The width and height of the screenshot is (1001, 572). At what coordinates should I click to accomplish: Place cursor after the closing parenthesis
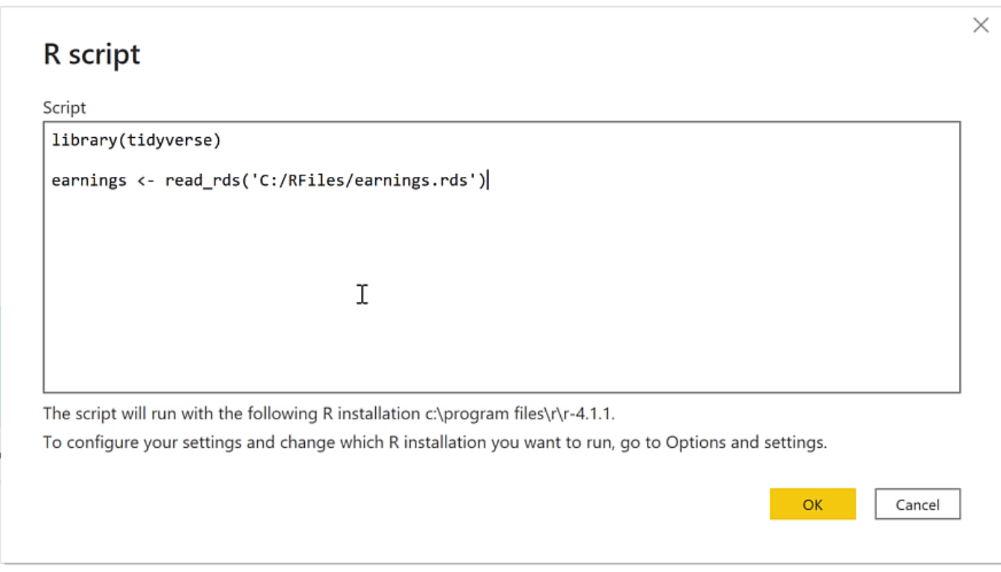click(488, 181)
